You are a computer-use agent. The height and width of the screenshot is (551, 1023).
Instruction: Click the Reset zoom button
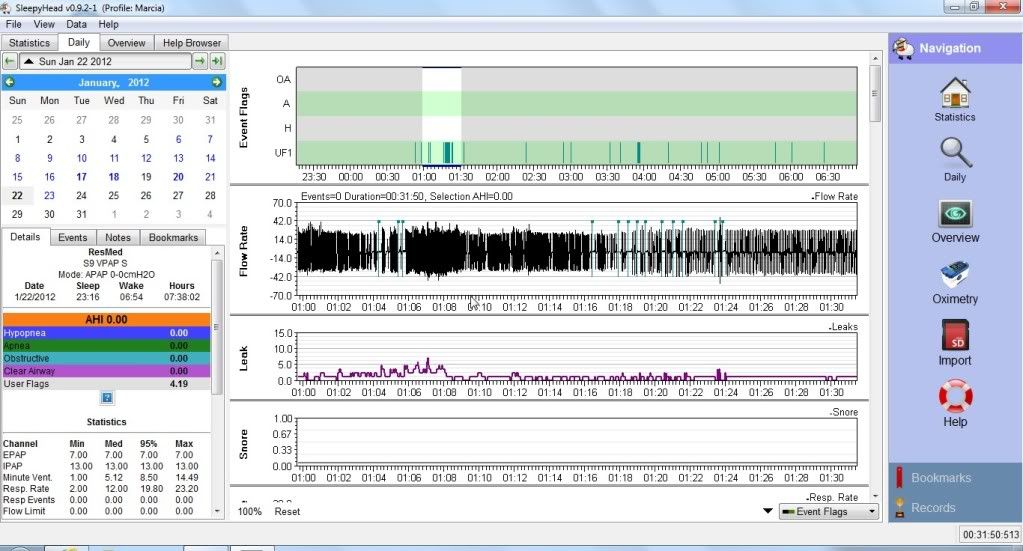[287, 512]
